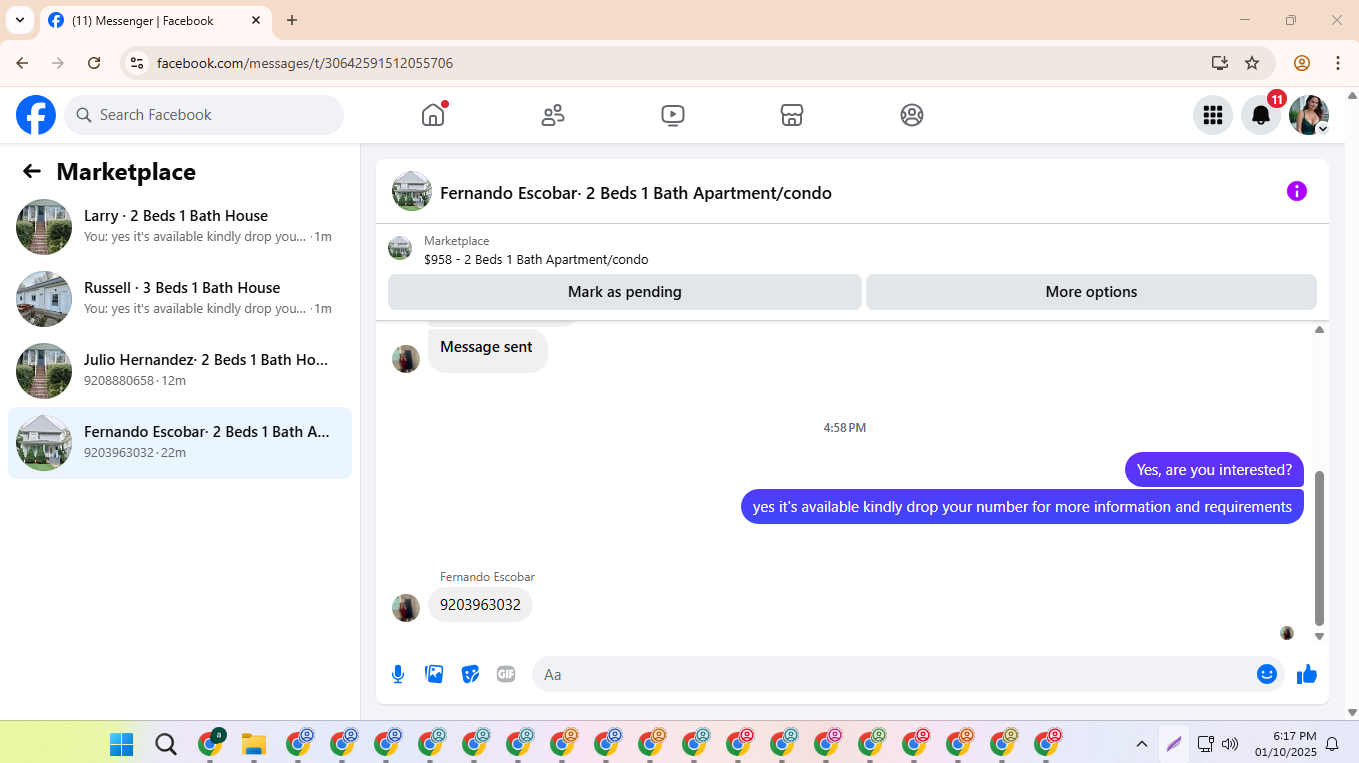Focus the Search Facebook field
This screenshot has height=763, width=1359.
(x=204, y=115)
